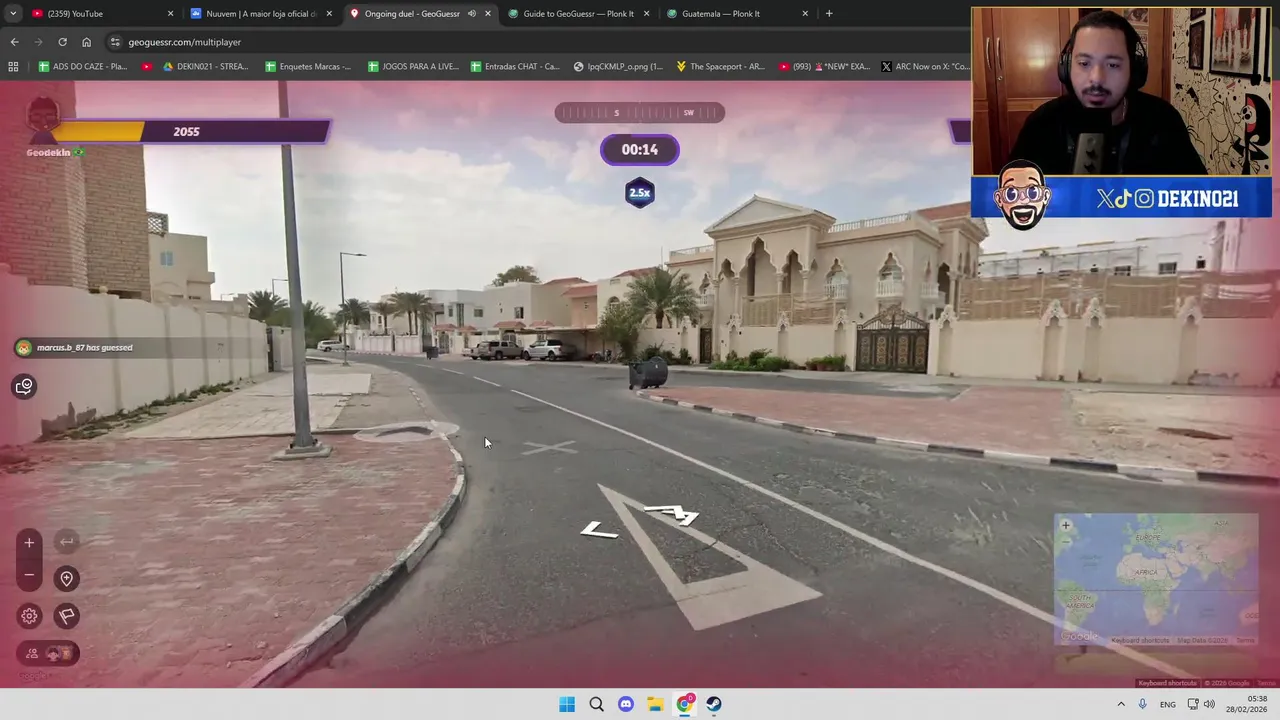This screenshot has width=1280, height=720.
Task: Open GeoGuessr game settings gear
Action: 29,616
